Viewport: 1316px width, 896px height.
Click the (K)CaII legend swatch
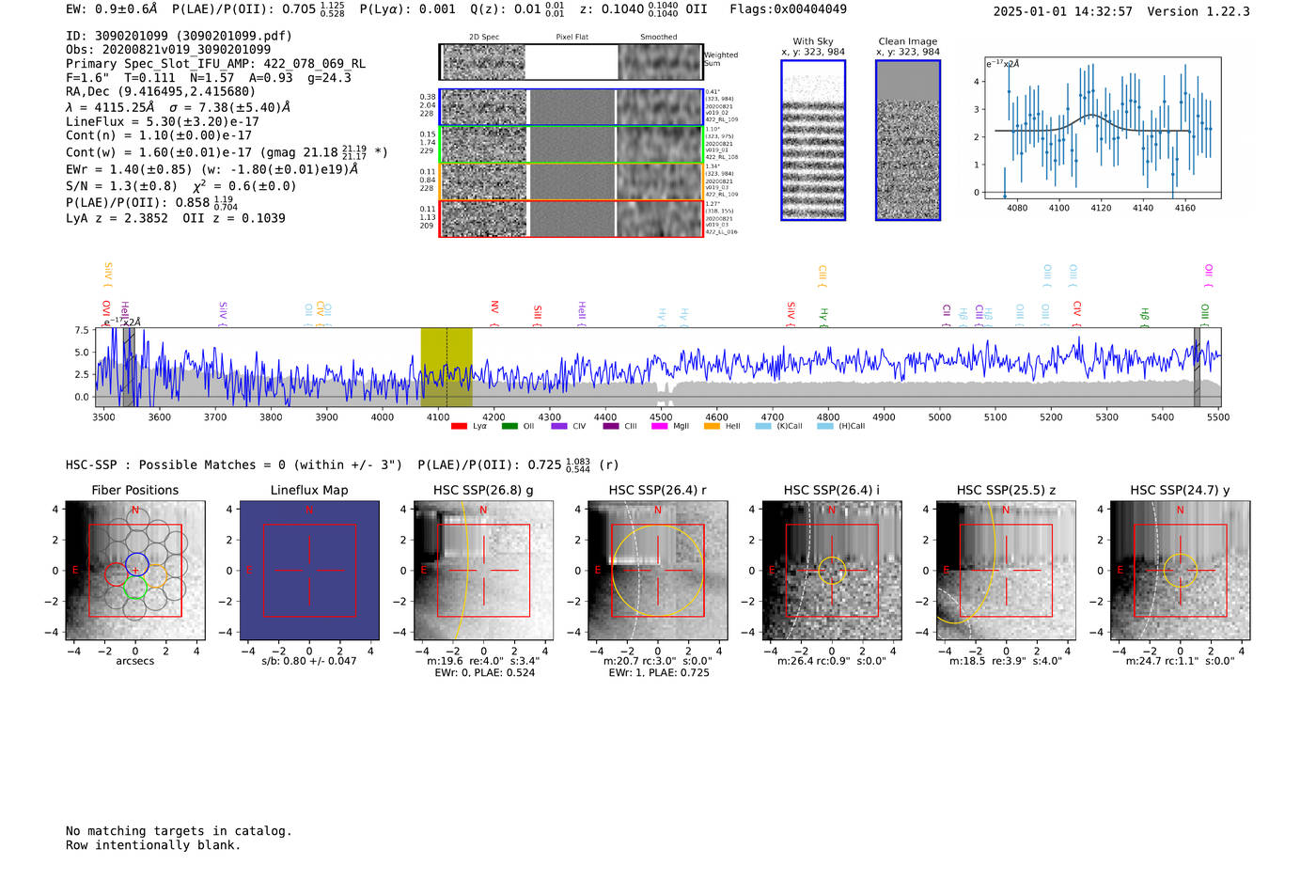[x=763, y=426]
